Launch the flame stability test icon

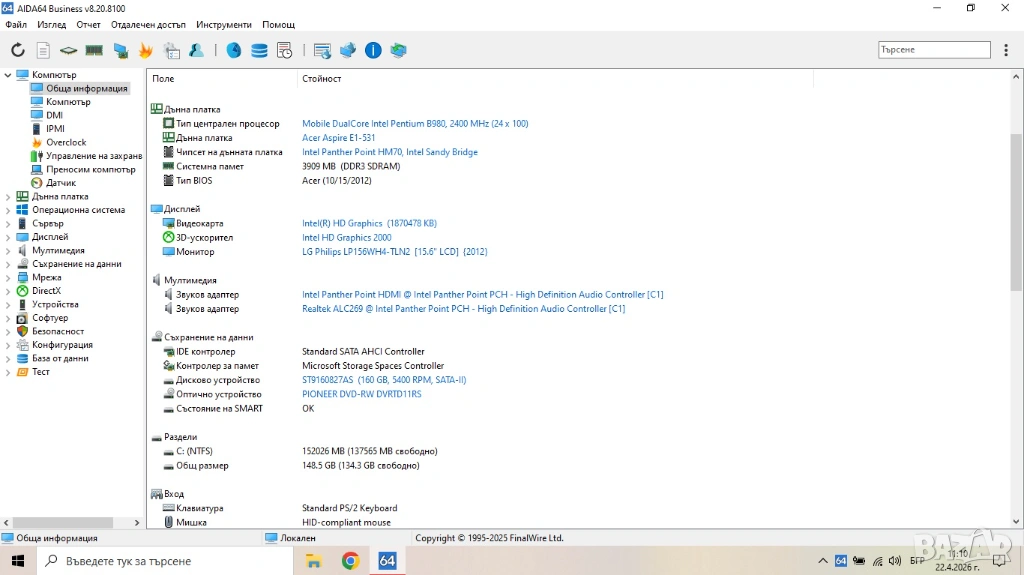click(146, 50)
